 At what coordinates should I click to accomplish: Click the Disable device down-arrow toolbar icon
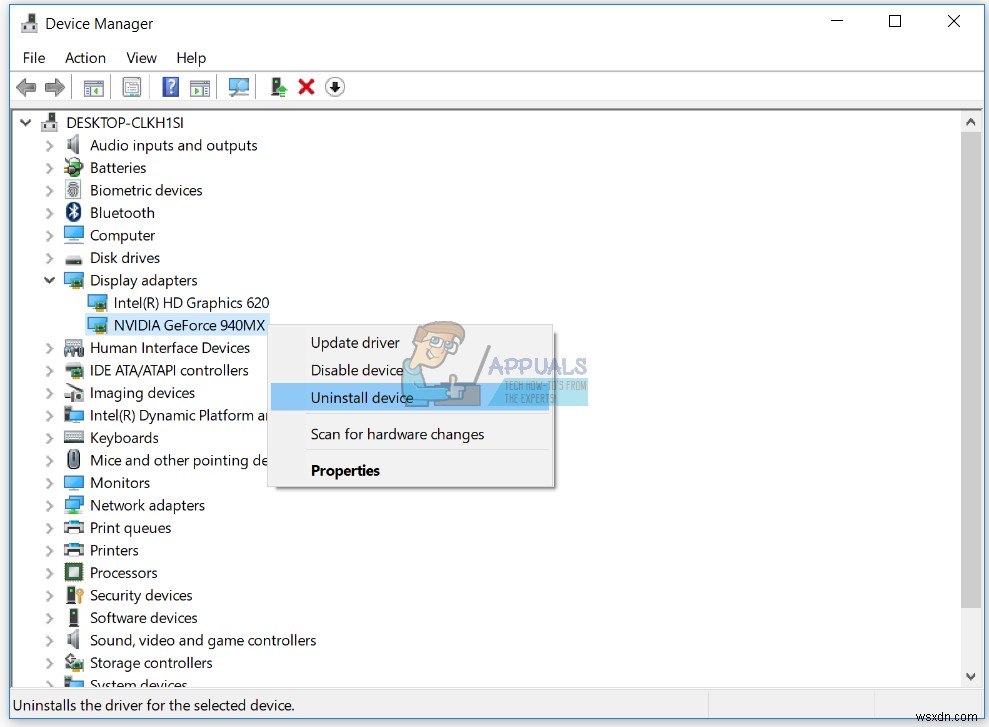[x=334, y=87]
